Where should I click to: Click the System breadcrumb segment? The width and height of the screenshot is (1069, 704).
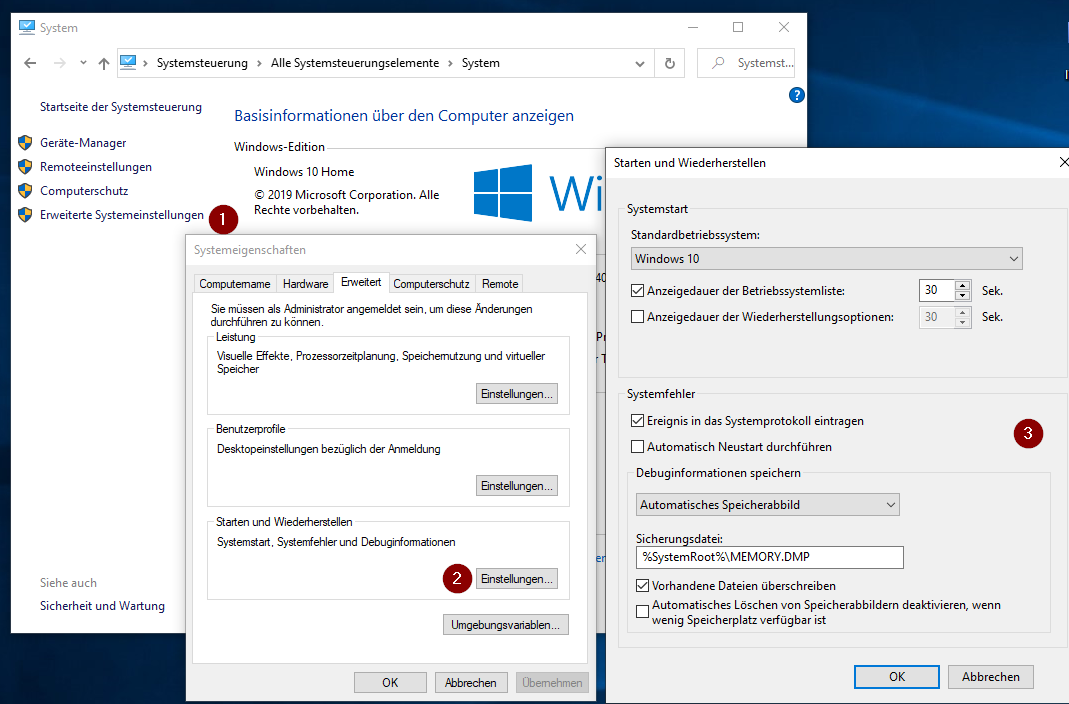click(x=481, y=63)
